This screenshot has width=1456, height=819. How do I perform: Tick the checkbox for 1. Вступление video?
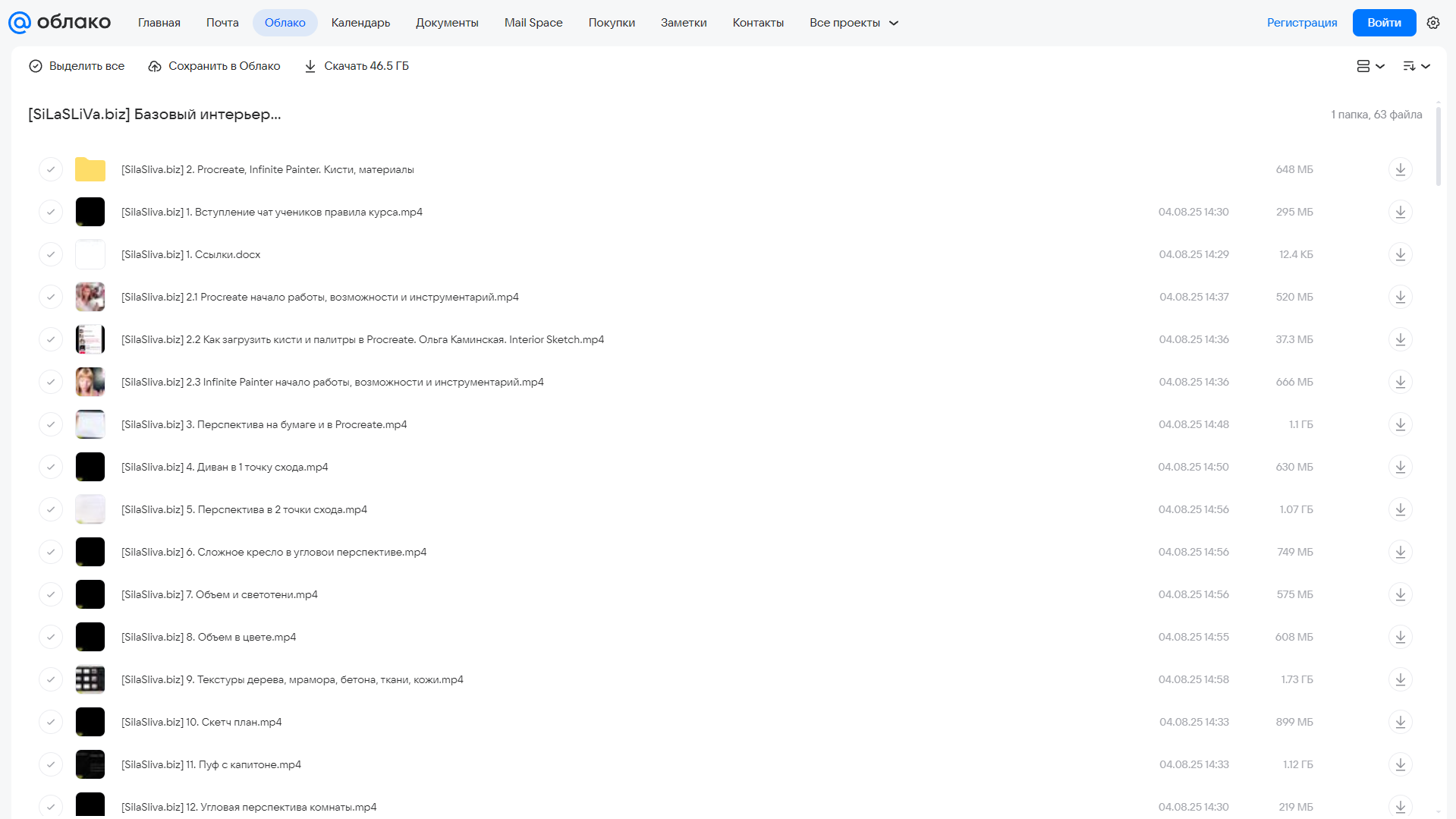coord(51,212)
